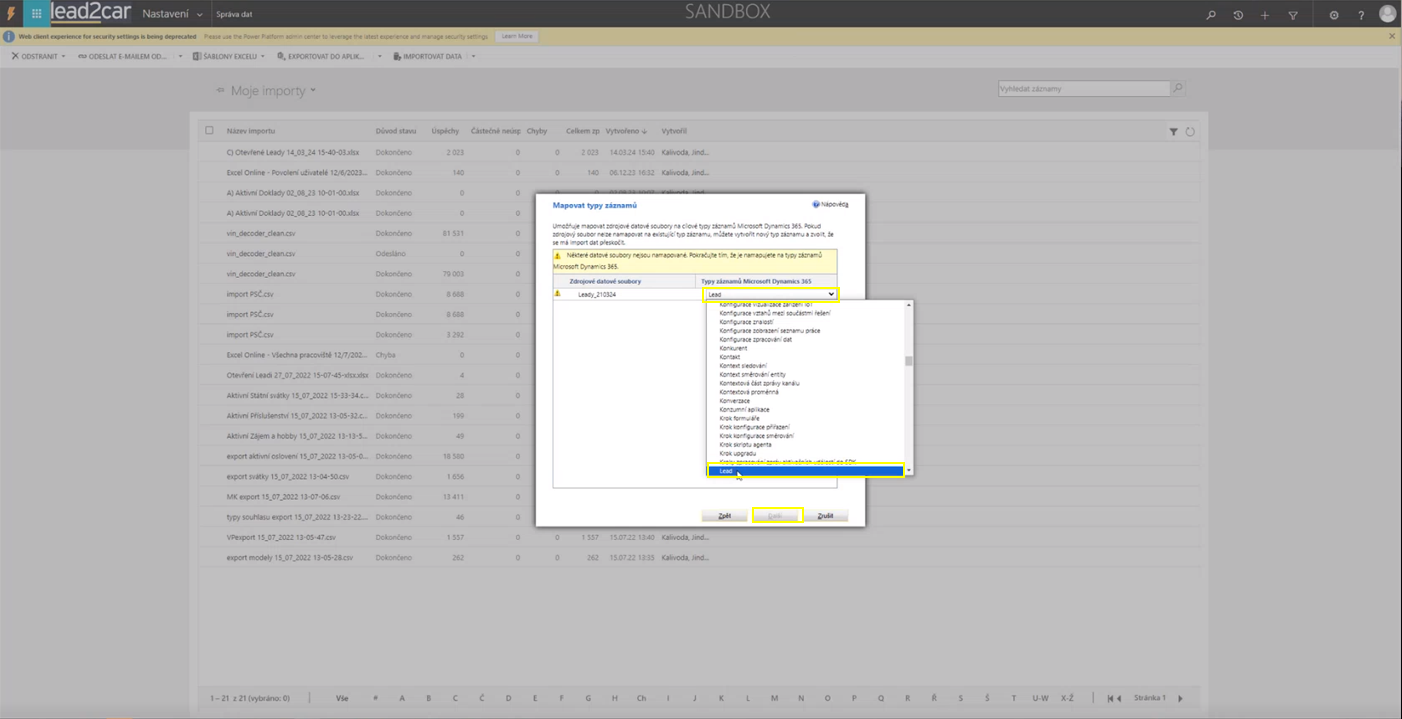Open recent items history icon

[x=1238, y=15]
